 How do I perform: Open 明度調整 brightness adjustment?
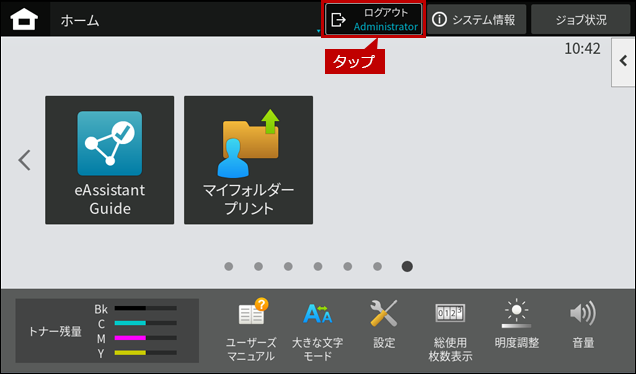pos(516,325)
